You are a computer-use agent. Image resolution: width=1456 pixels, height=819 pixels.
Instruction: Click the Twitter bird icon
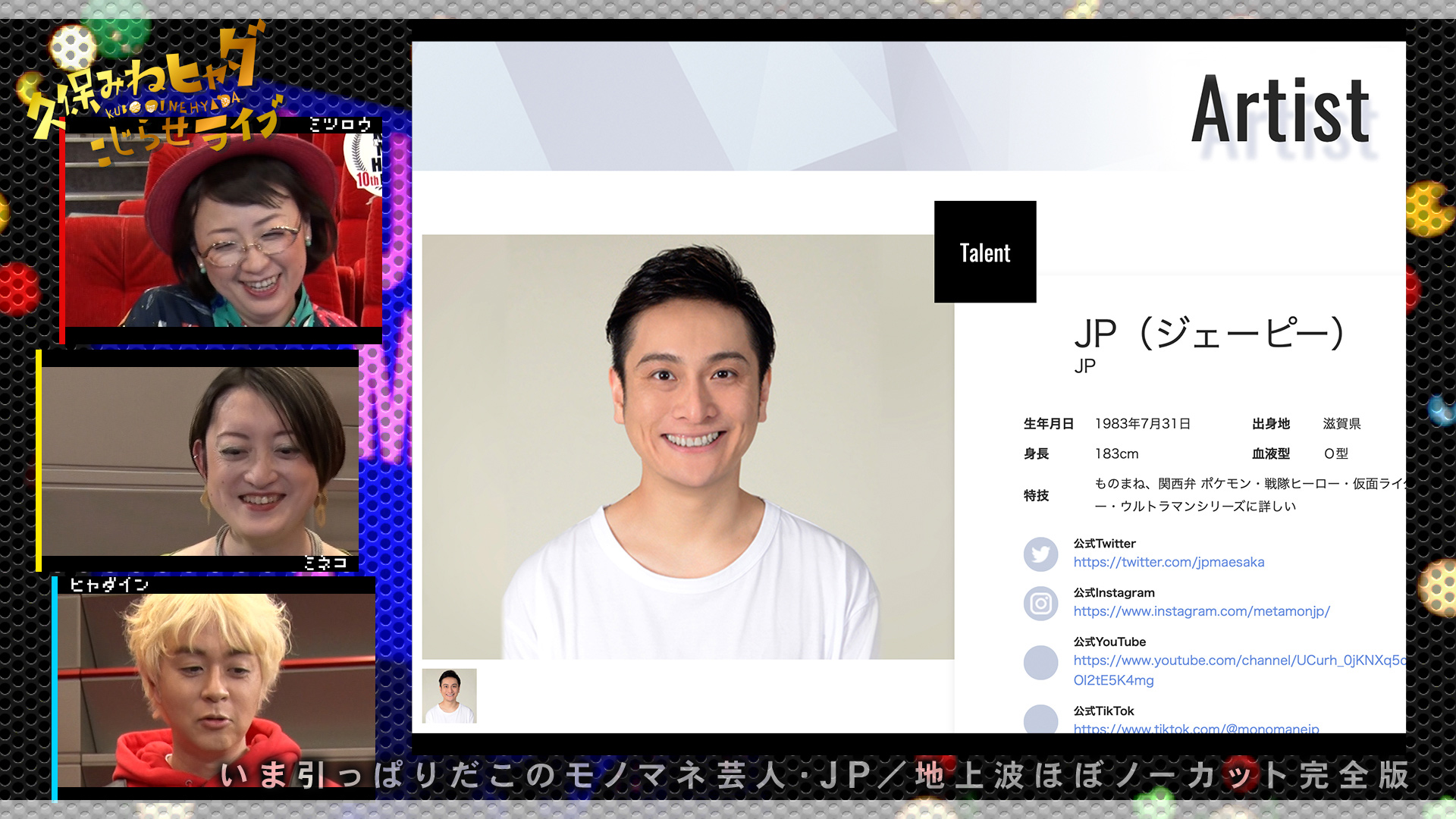1040,554
